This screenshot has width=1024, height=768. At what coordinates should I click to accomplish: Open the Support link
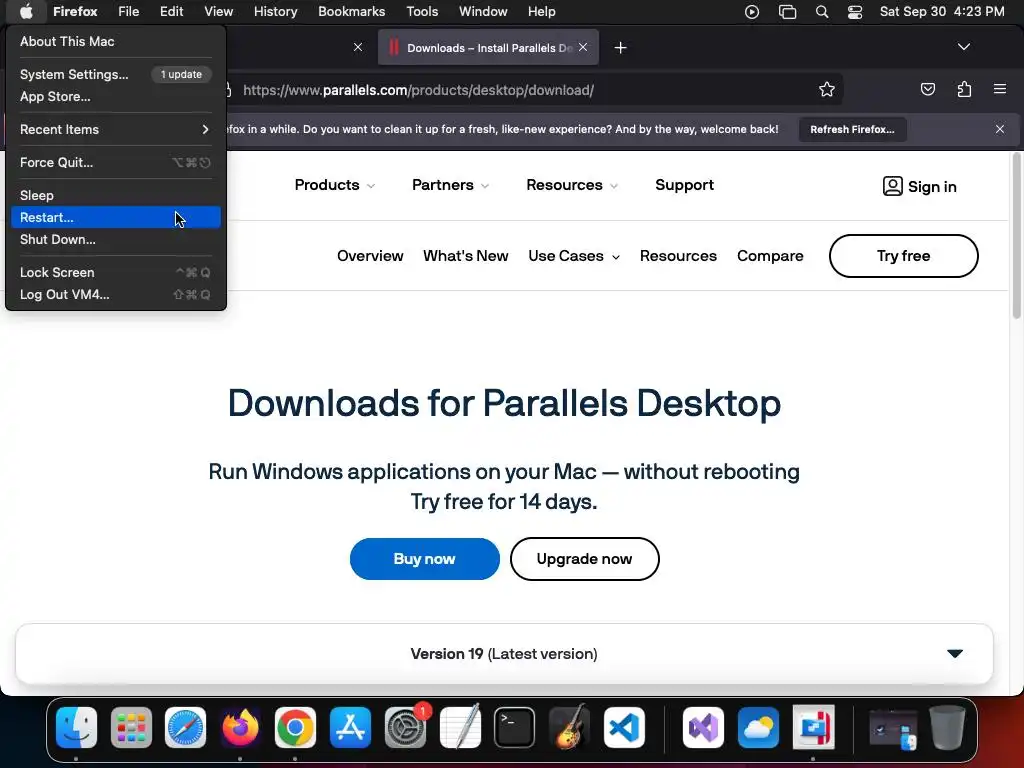point(684,185)
